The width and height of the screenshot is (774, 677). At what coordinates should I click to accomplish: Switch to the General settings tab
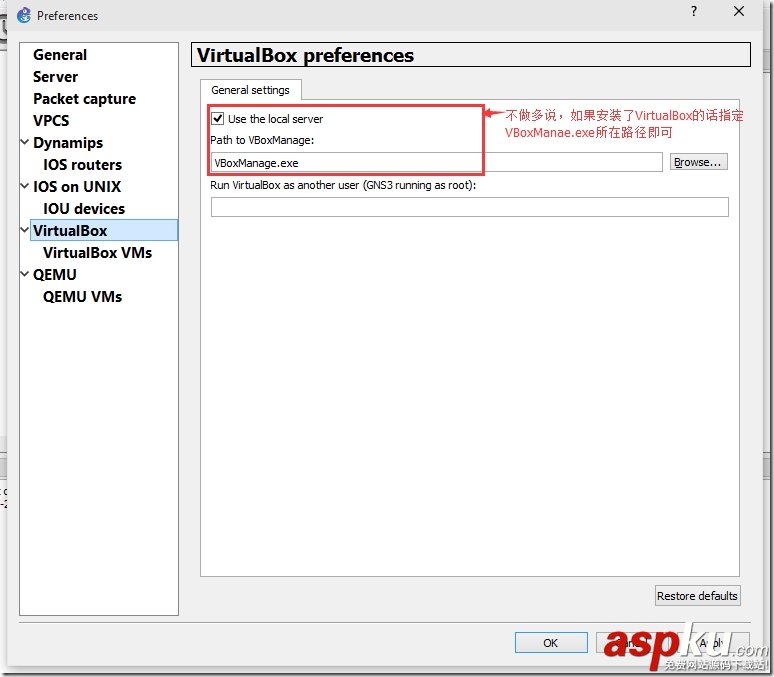(250, 90)
